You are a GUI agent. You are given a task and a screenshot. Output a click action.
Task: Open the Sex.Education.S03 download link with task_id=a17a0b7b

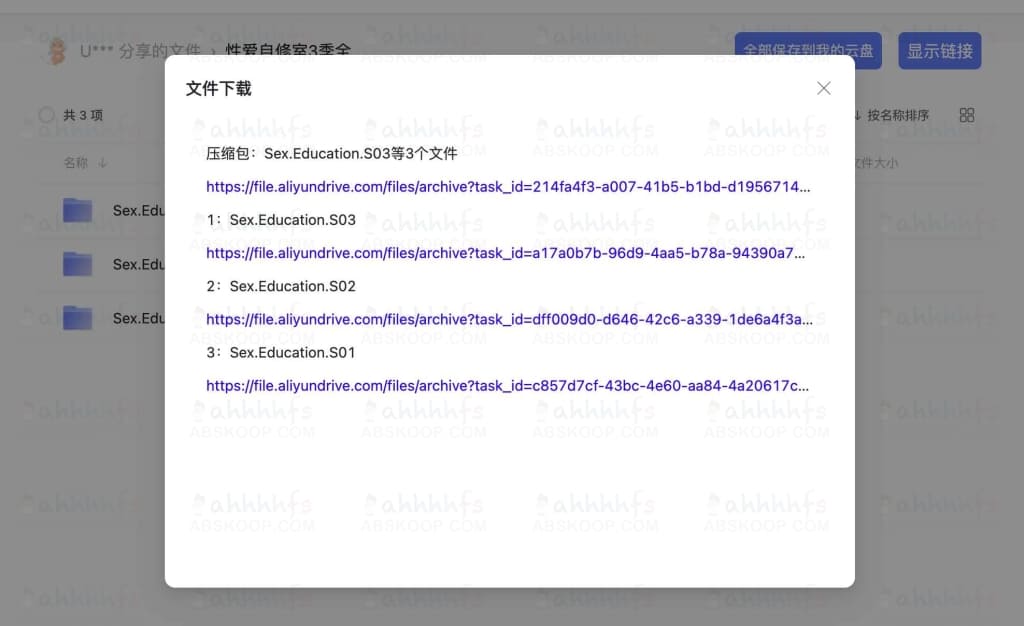(x=505, y=253)
